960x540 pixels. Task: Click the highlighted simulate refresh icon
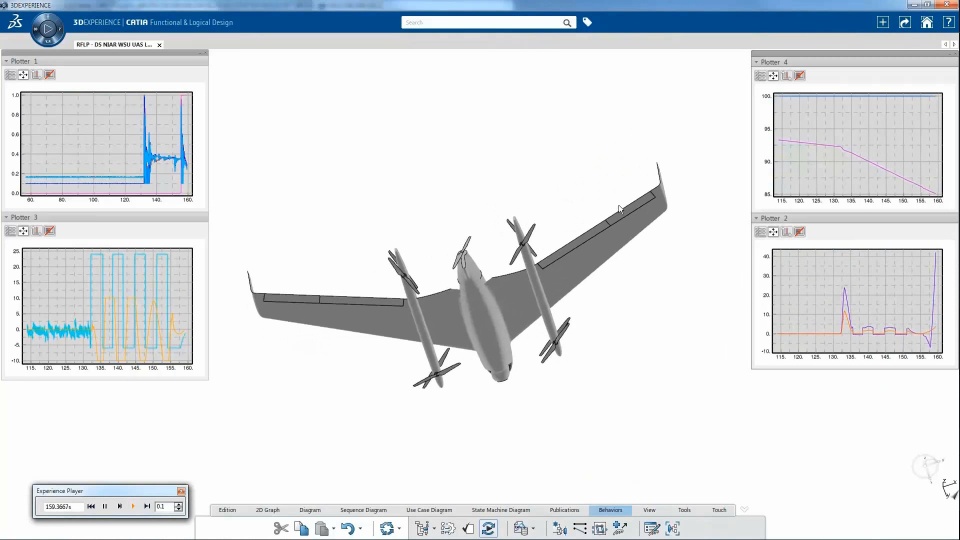click(x=489, y=528)
